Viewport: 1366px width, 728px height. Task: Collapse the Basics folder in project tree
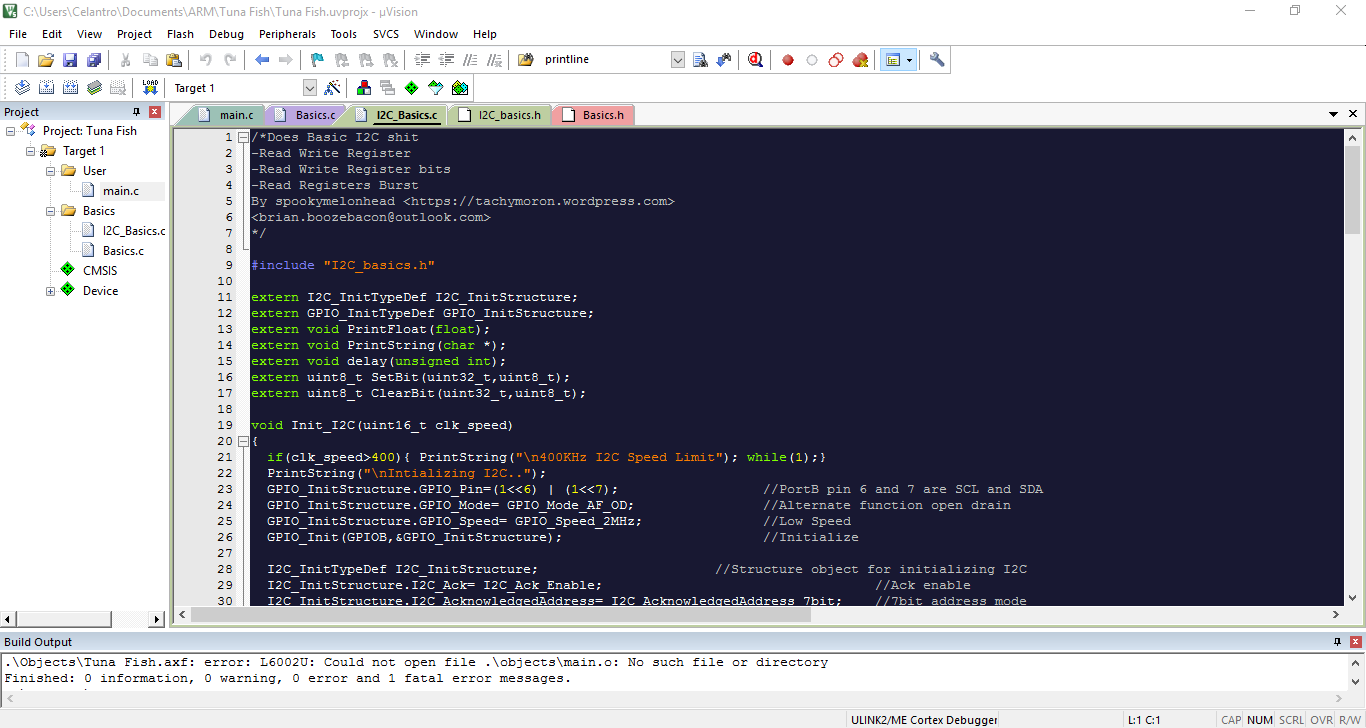pyautogui.click(x=50, y=211)
